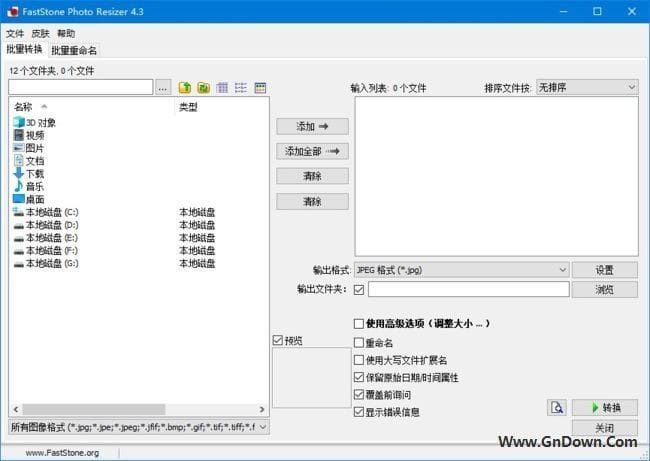Switch to 批量重命名 tab
650x461 pixels.
coord(74,51)
